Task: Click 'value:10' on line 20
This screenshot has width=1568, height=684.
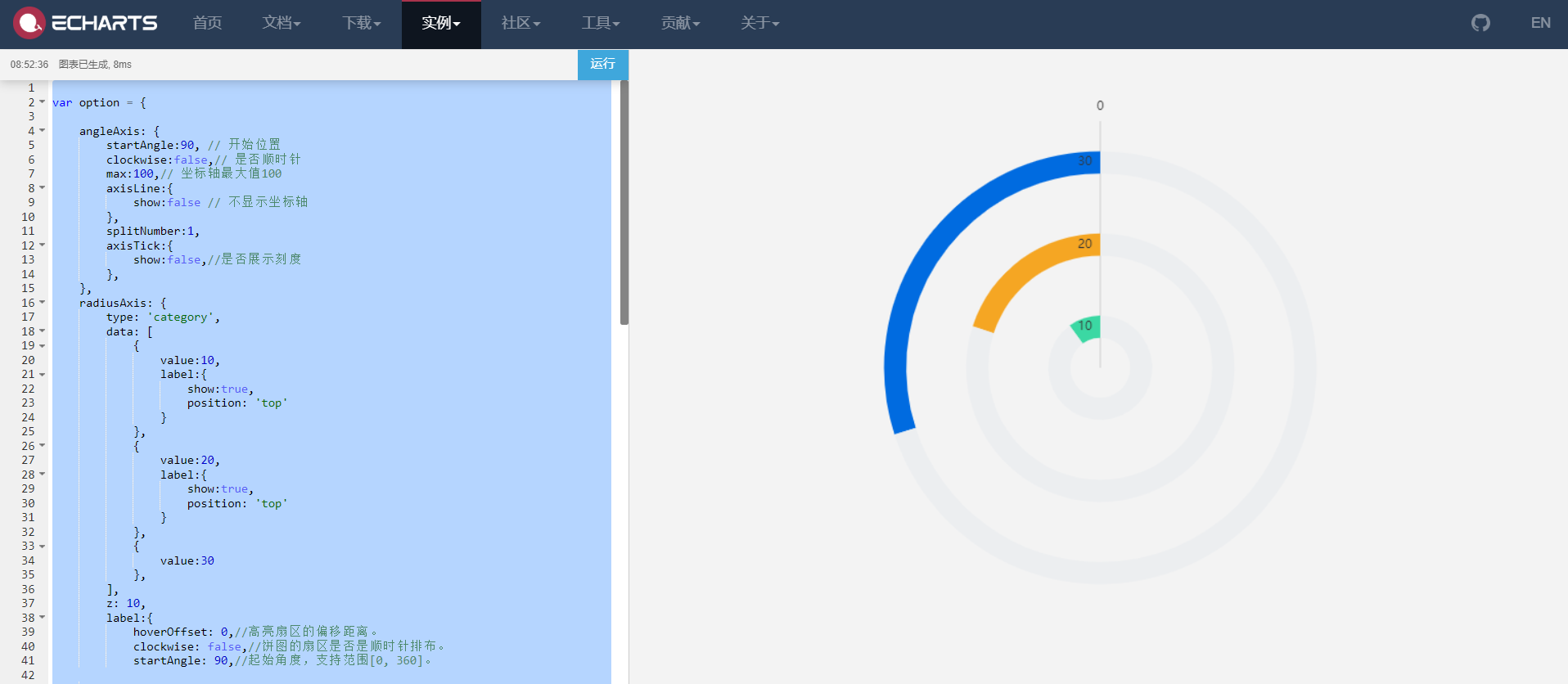Action: [187, 360]
